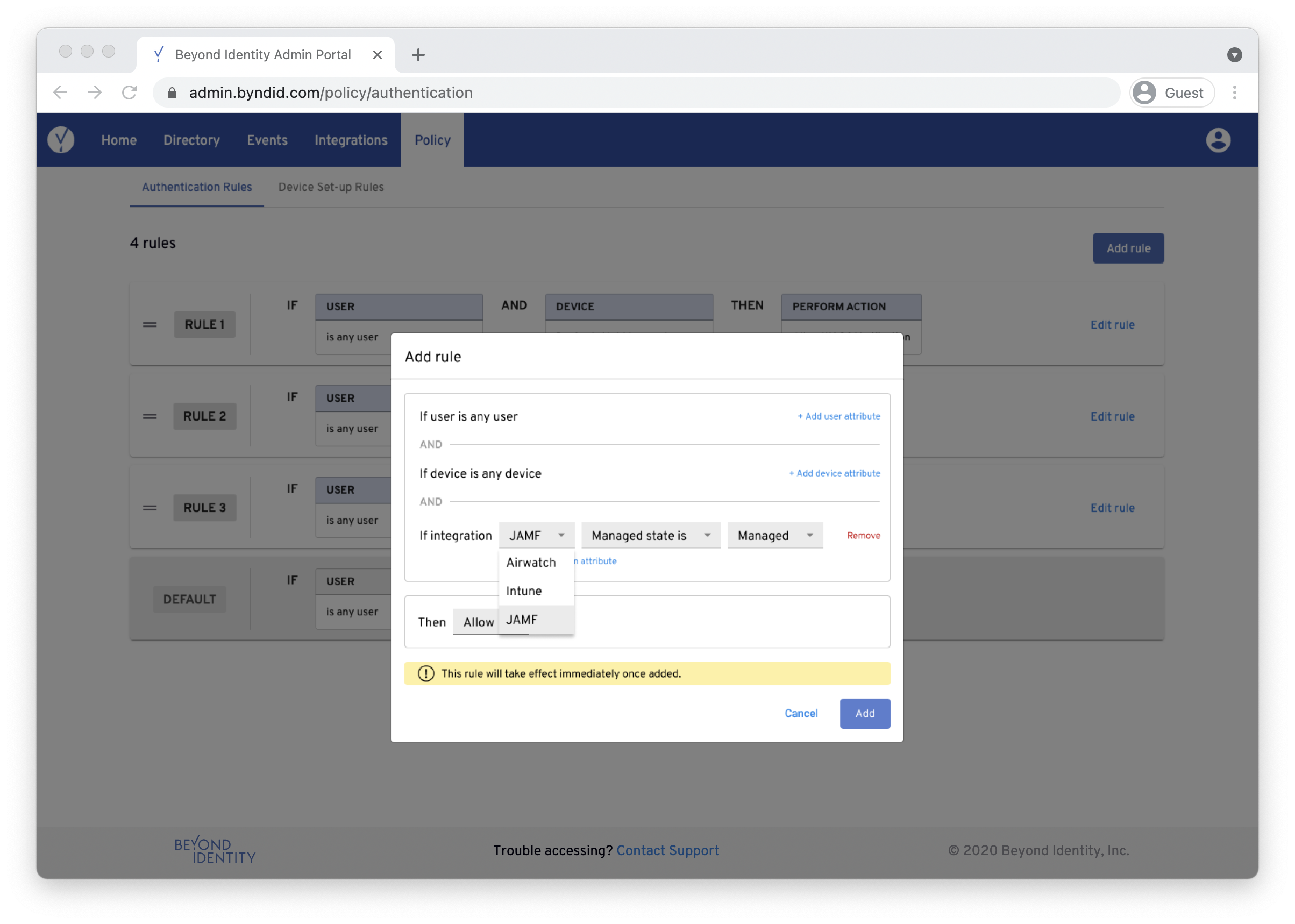1295x924 pixels.
Task: Open the user account profile icon
Action: (x=1218, y=140)
